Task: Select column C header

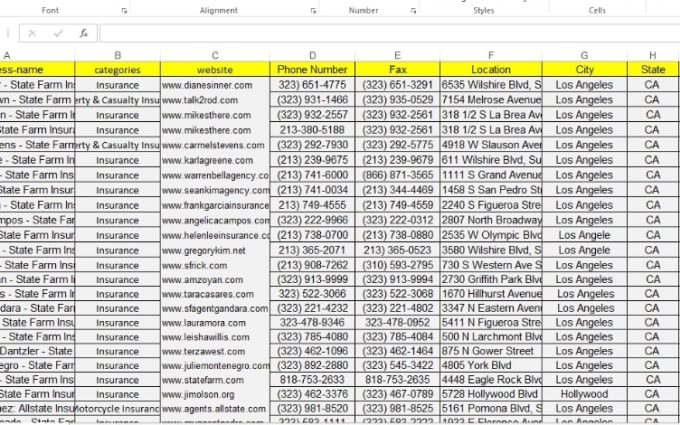Action: (215, 56)
